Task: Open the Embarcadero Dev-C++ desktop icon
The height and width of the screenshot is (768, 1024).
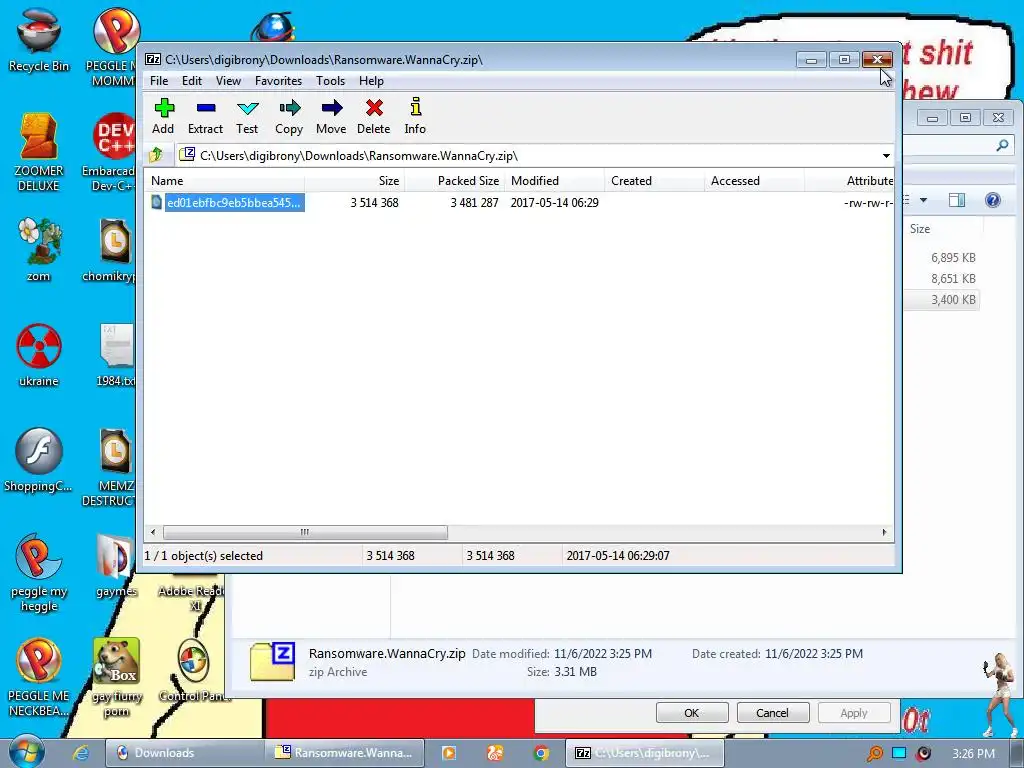Action: point(111,152)
